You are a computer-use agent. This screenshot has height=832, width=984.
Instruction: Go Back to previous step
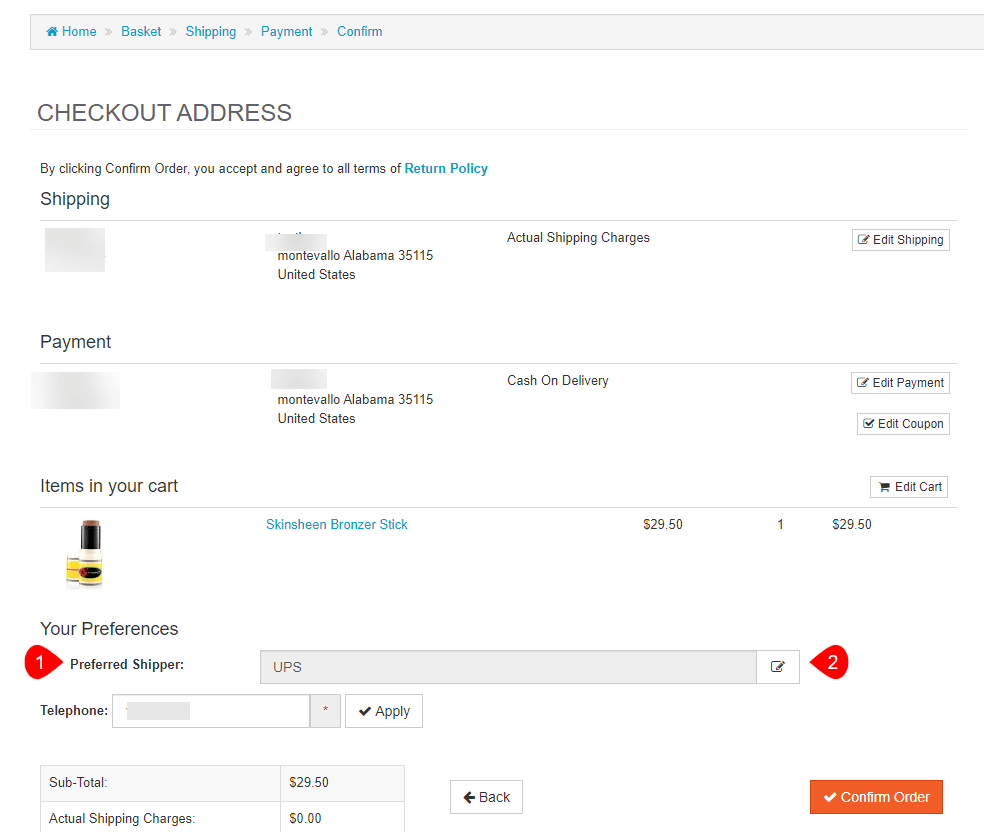click(x=486, y=797)
